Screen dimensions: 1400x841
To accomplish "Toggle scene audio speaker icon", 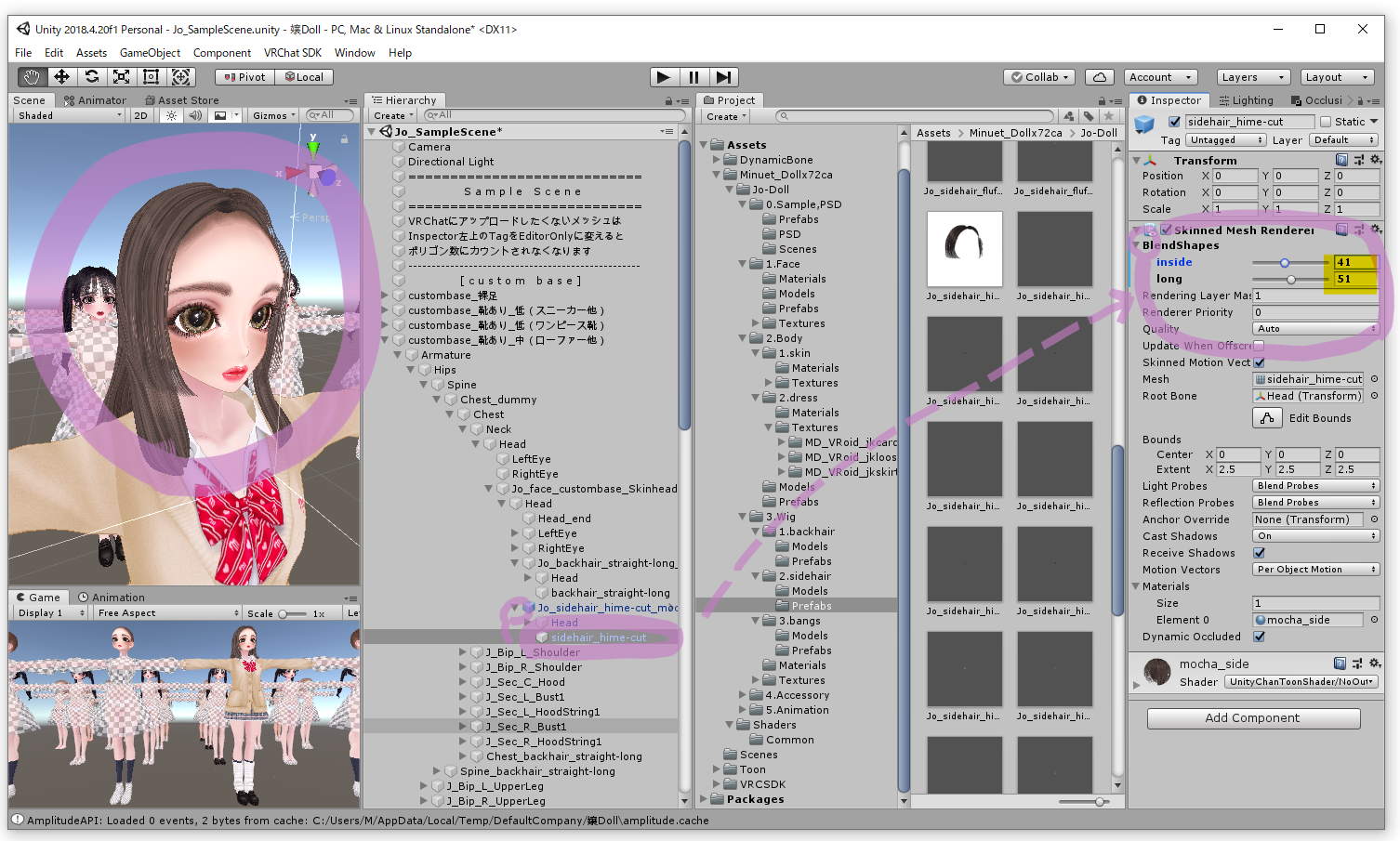I will click(194, 115).
